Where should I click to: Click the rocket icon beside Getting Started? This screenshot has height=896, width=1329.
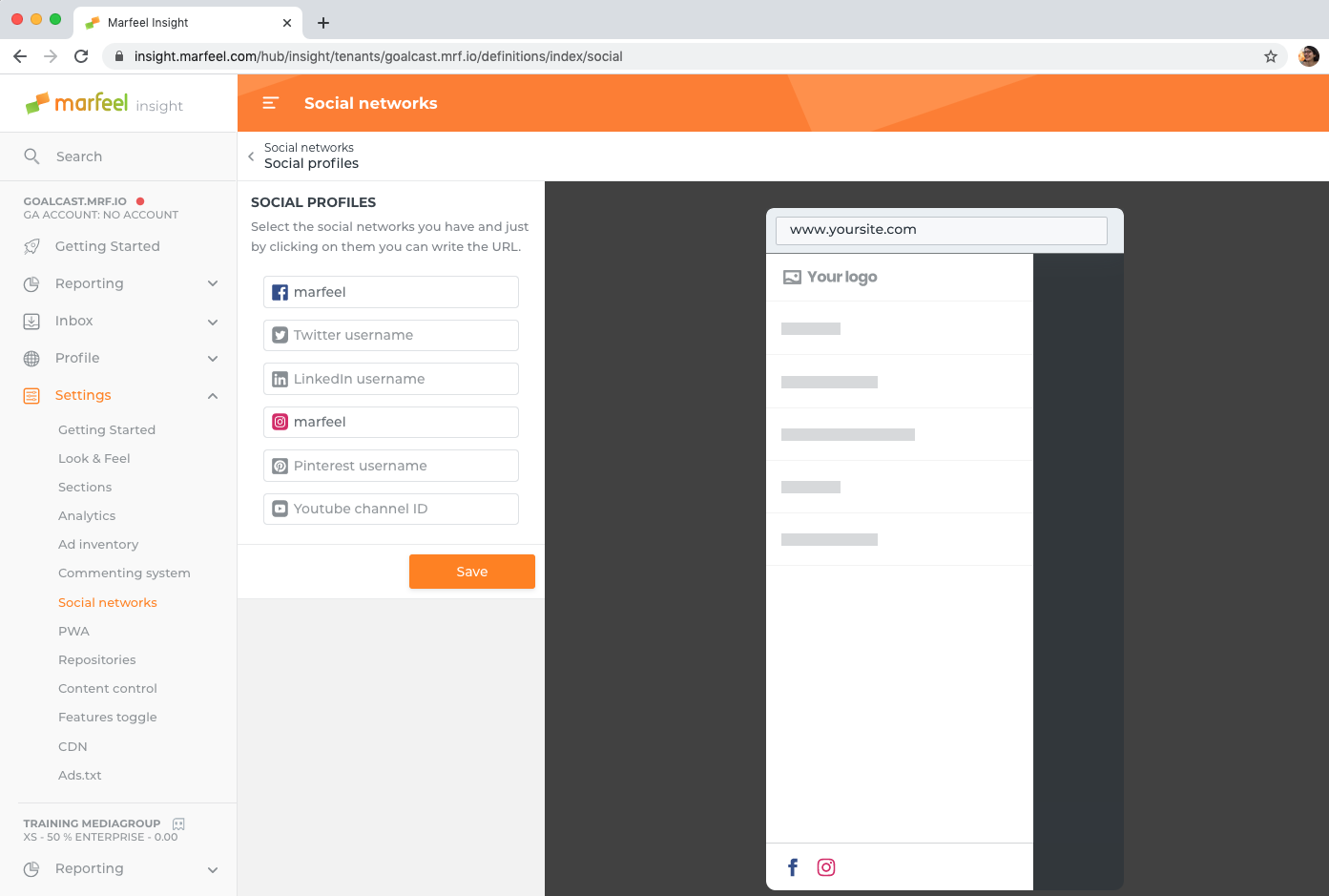[31, 246]
